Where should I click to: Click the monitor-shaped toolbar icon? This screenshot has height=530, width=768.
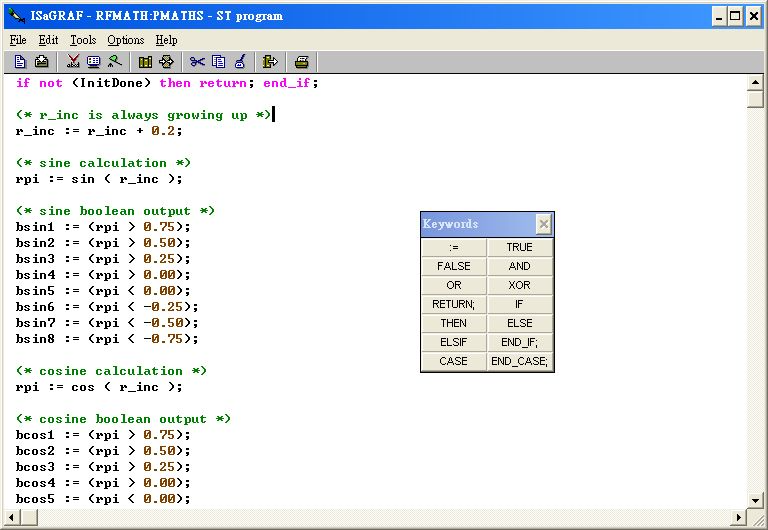(94, 62)
